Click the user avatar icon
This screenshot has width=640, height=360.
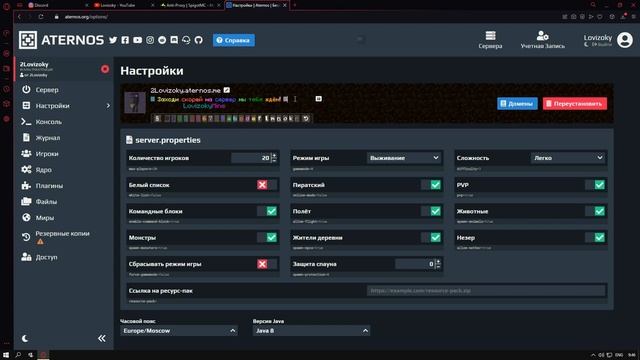pos(624,40)
